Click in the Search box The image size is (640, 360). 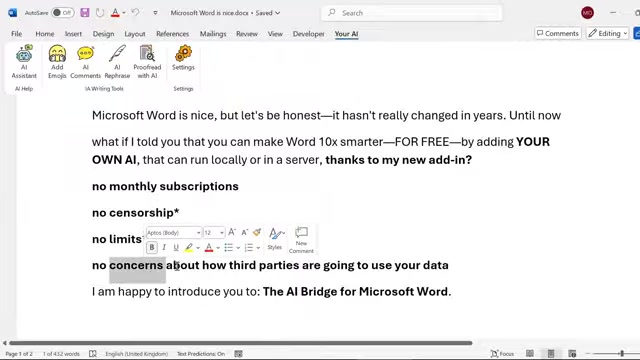(x=412, y=13)
